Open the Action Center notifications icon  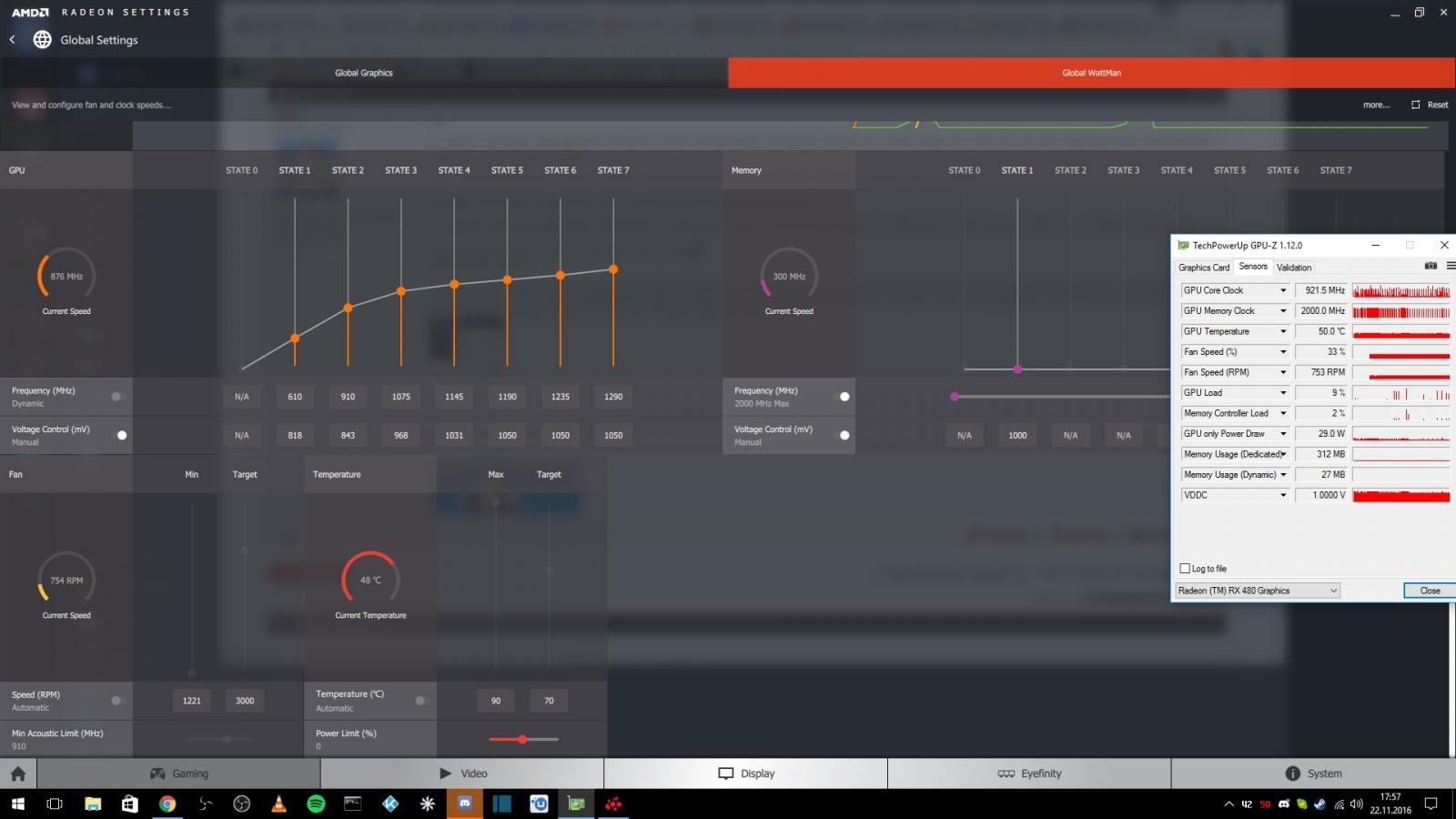tap(1431, 804)
